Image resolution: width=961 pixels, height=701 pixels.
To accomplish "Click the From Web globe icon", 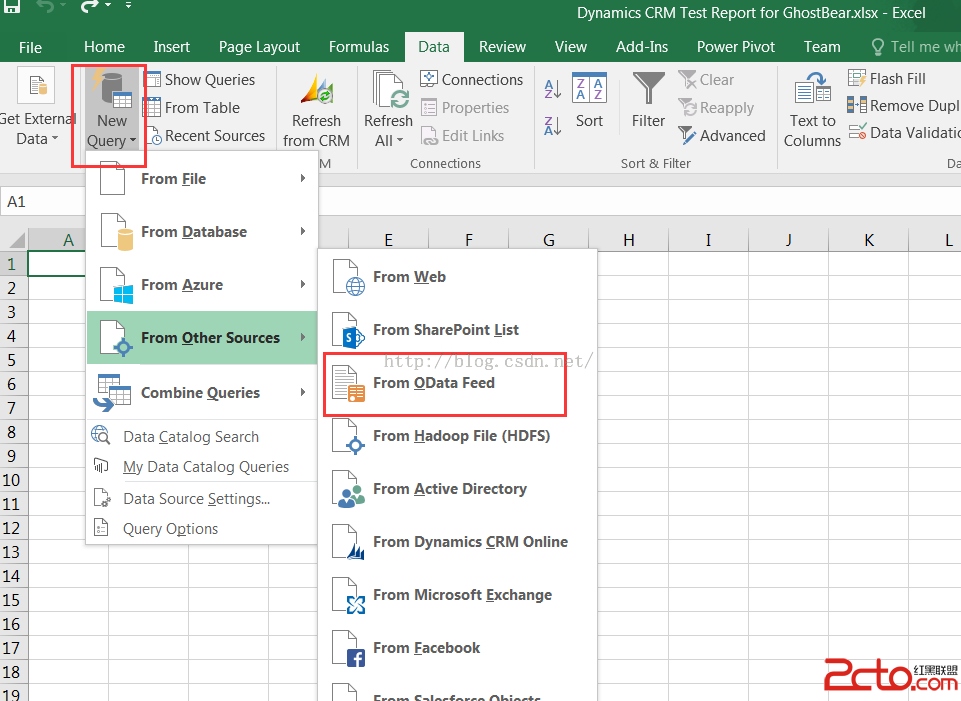I will [349, 278].
